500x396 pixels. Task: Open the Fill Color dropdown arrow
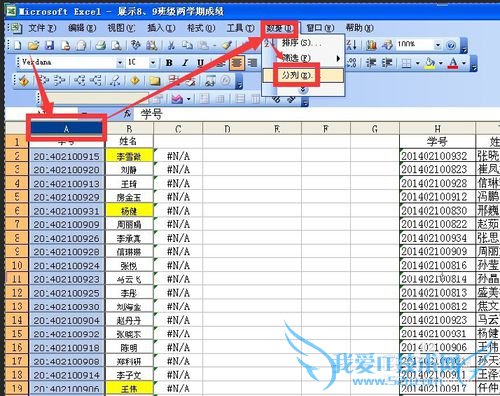coord(441,63)
